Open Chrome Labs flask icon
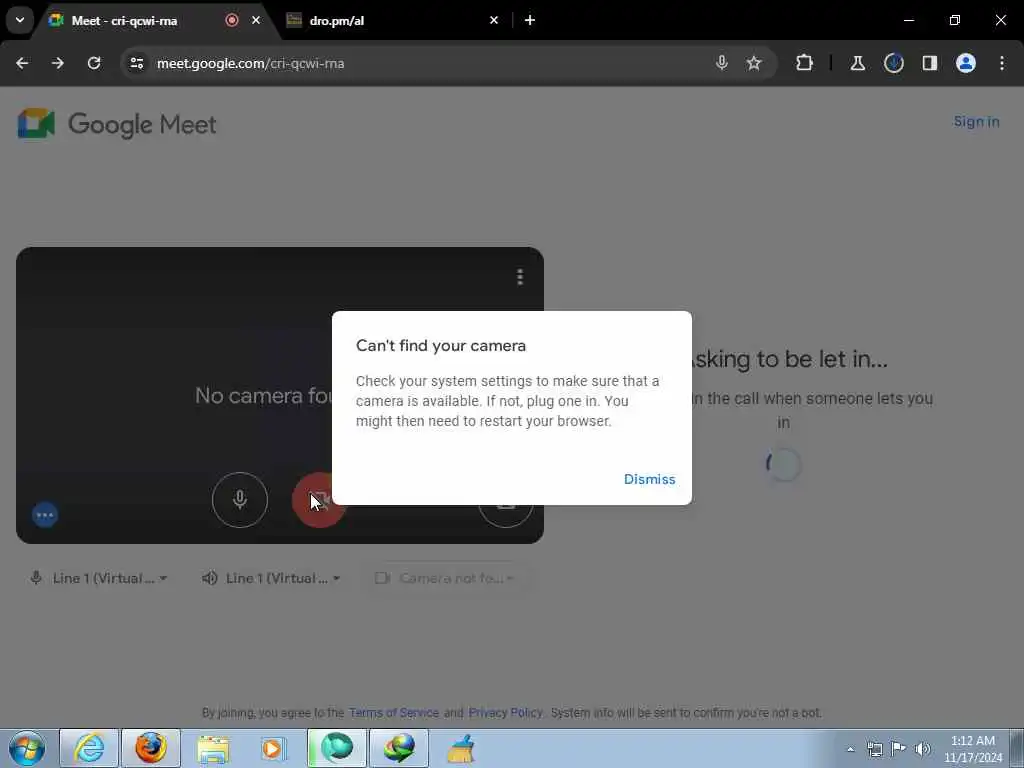The image size is (1024, 768). (x=857, y=63)
